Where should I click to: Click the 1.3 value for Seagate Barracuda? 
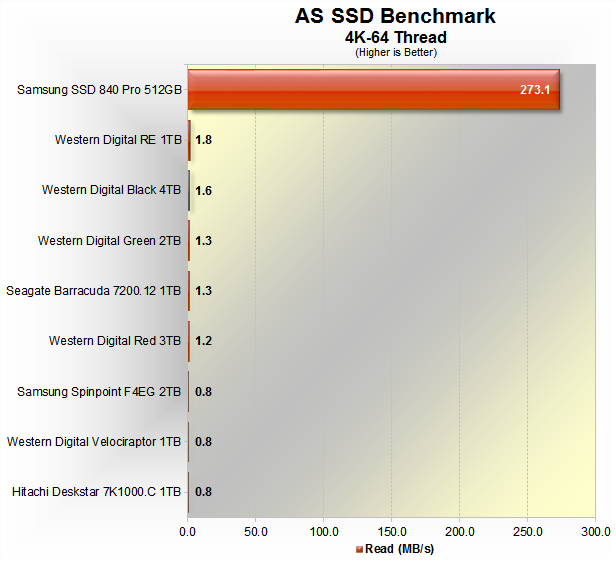pos(204,291)
